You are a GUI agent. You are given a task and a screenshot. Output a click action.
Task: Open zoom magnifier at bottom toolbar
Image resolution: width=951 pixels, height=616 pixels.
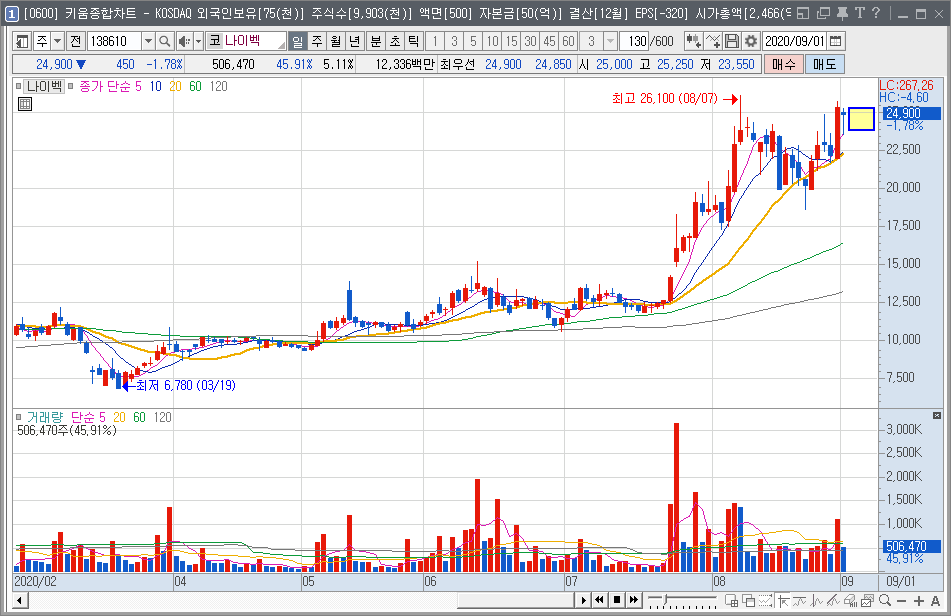pyautogui.click(x=885, y=601)
